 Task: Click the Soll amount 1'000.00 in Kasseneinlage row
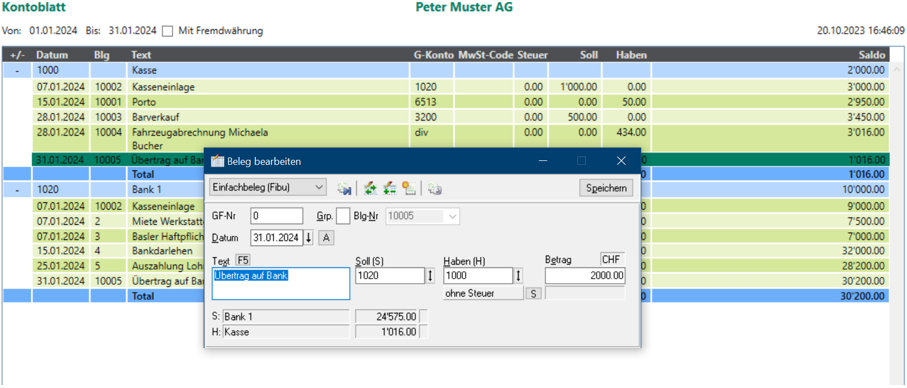pos(578,87)
